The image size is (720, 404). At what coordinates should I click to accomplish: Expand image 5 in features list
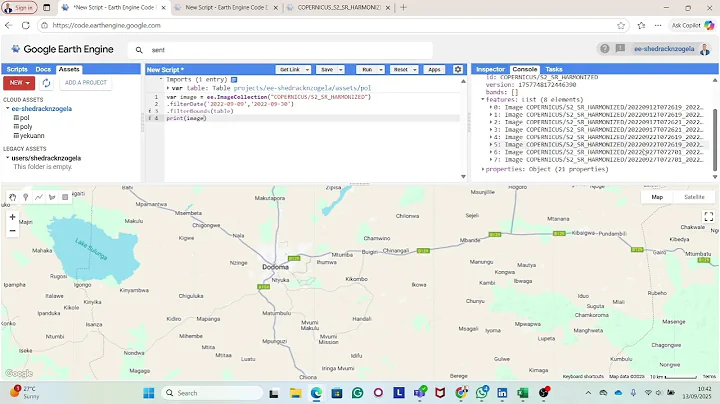pyautogui.click(x=490, y=145)
